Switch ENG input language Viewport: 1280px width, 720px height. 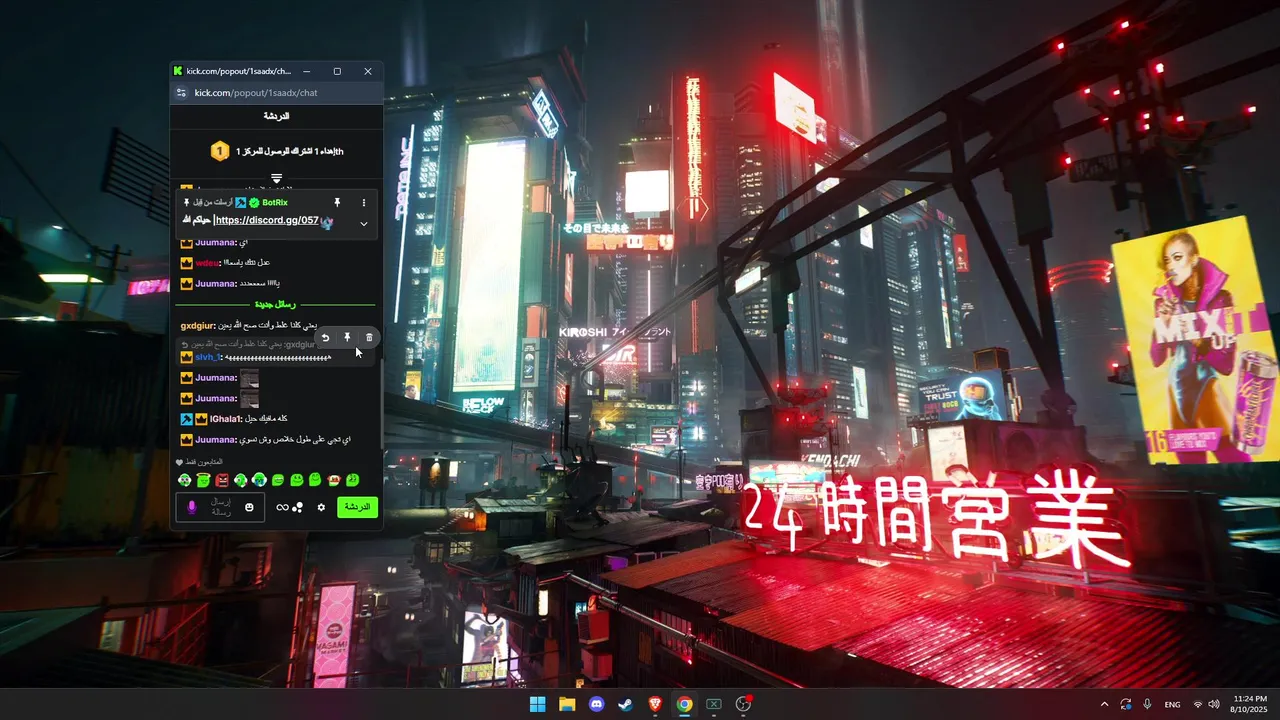click(x=1172, y=704)
